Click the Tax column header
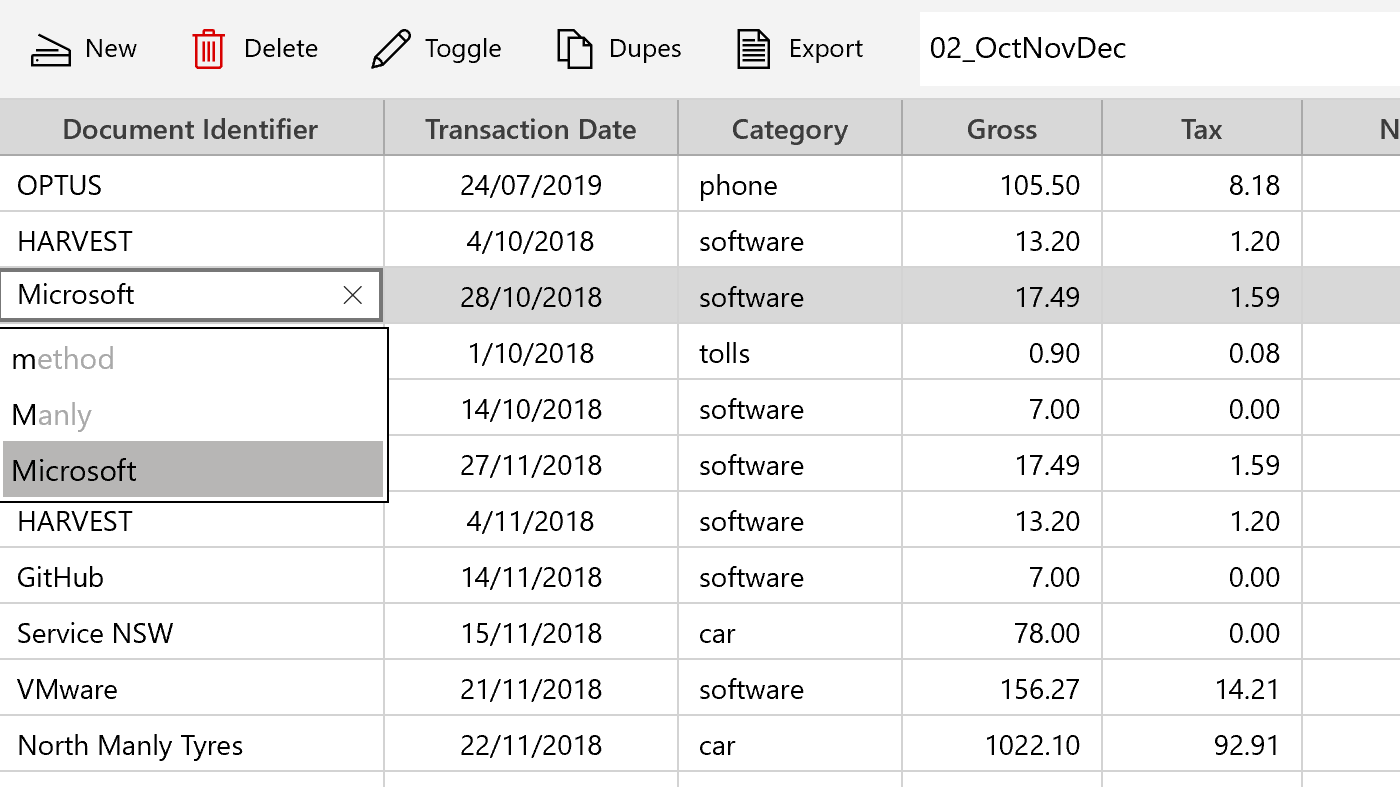 coord(1201,129)
